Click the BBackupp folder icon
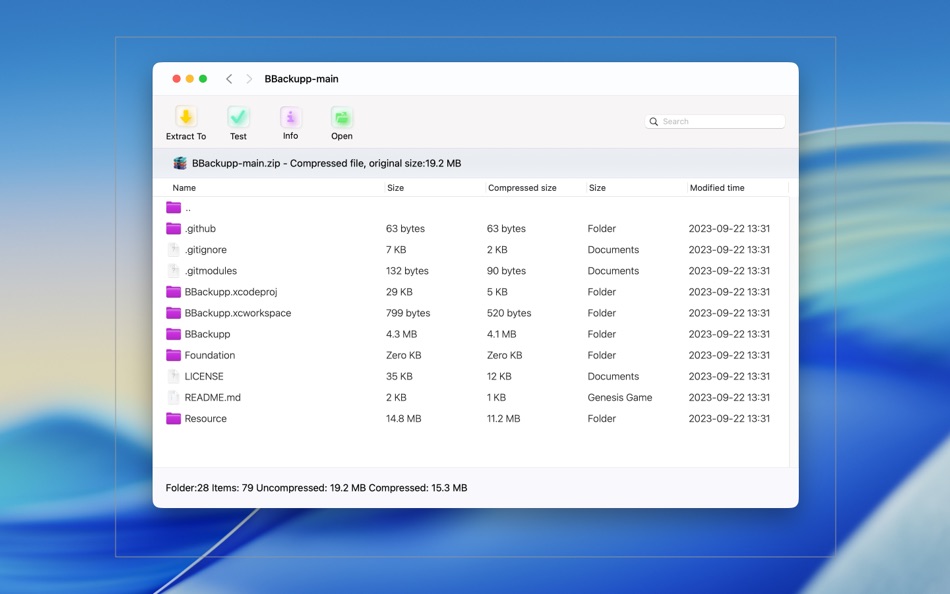The image size is (950, 594). click(174, 334)
